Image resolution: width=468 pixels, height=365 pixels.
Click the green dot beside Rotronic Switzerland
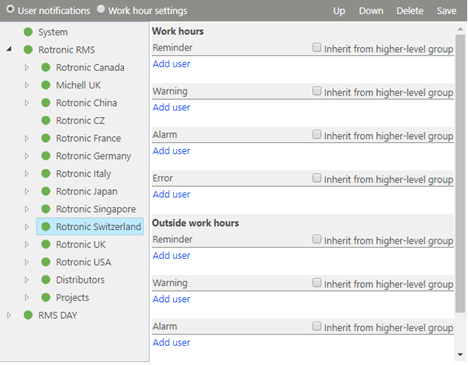click(46, 227)
